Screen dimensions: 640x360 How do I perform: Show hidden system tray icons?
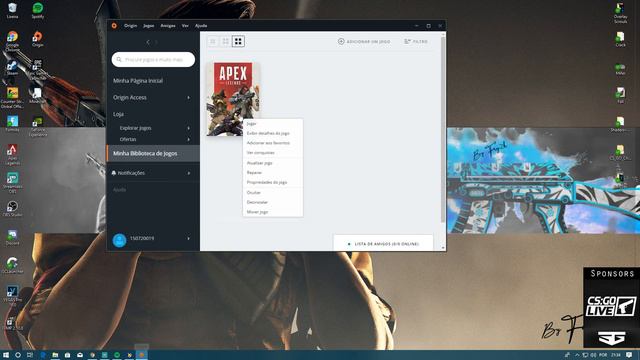(576, 355)
